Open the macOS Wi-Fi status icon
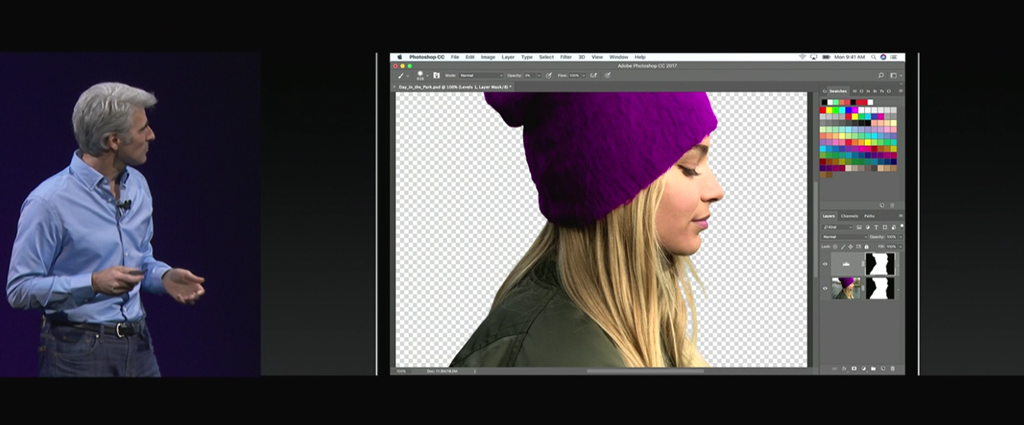 (801, 57)
